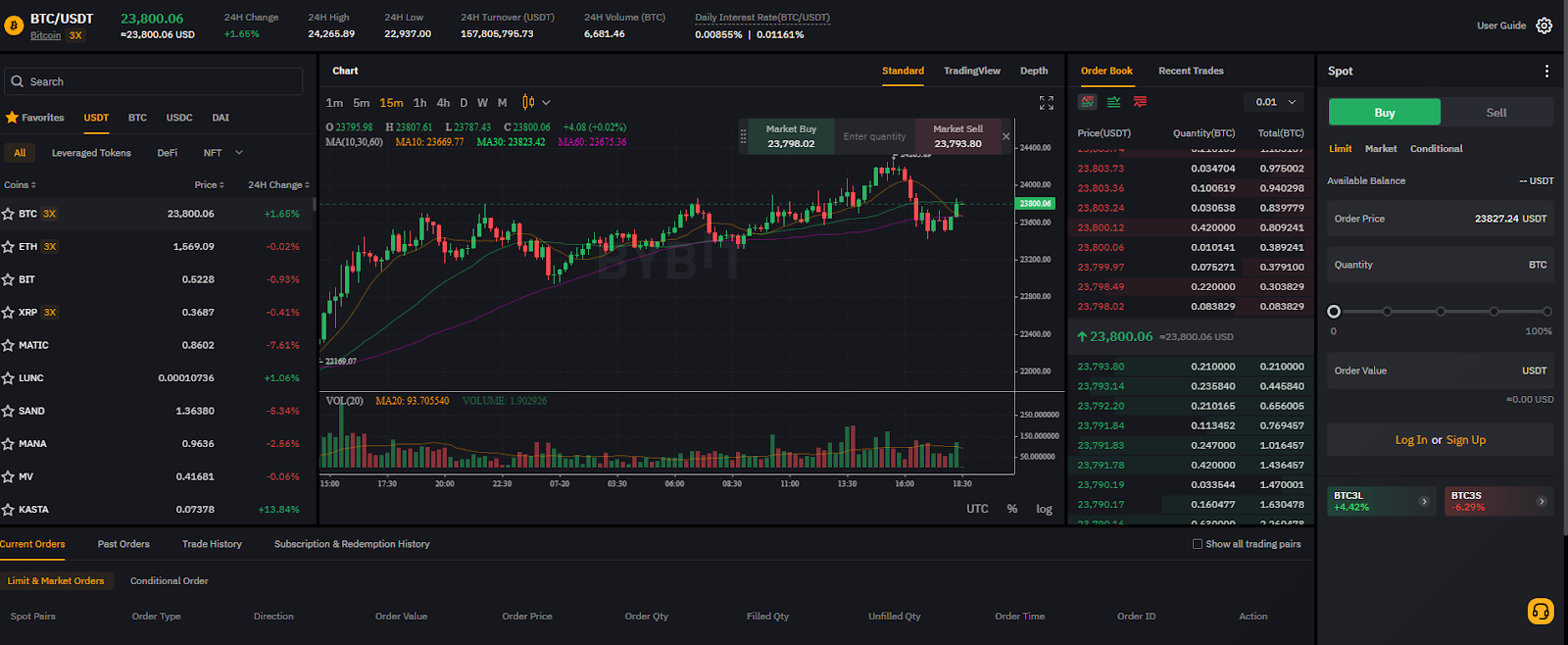The width and height of the screenshot is (1568, 645).
Task: Click the coin Search input field
Action: pyautogui.click(x=154, y=81)
